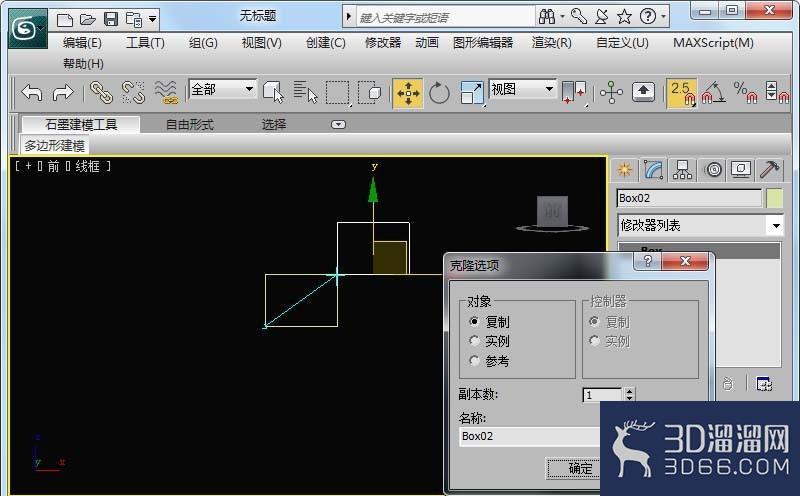
Task: Adjust the 副本数 spinner arrows
Action: [630, 394]
